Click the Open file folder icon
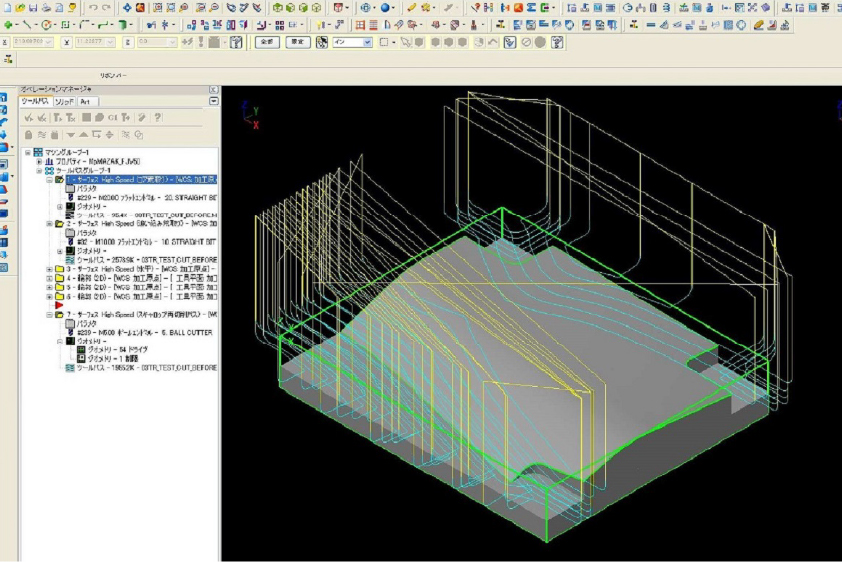The width and height of the screenshot is (842, 562). tap(20, 7)
